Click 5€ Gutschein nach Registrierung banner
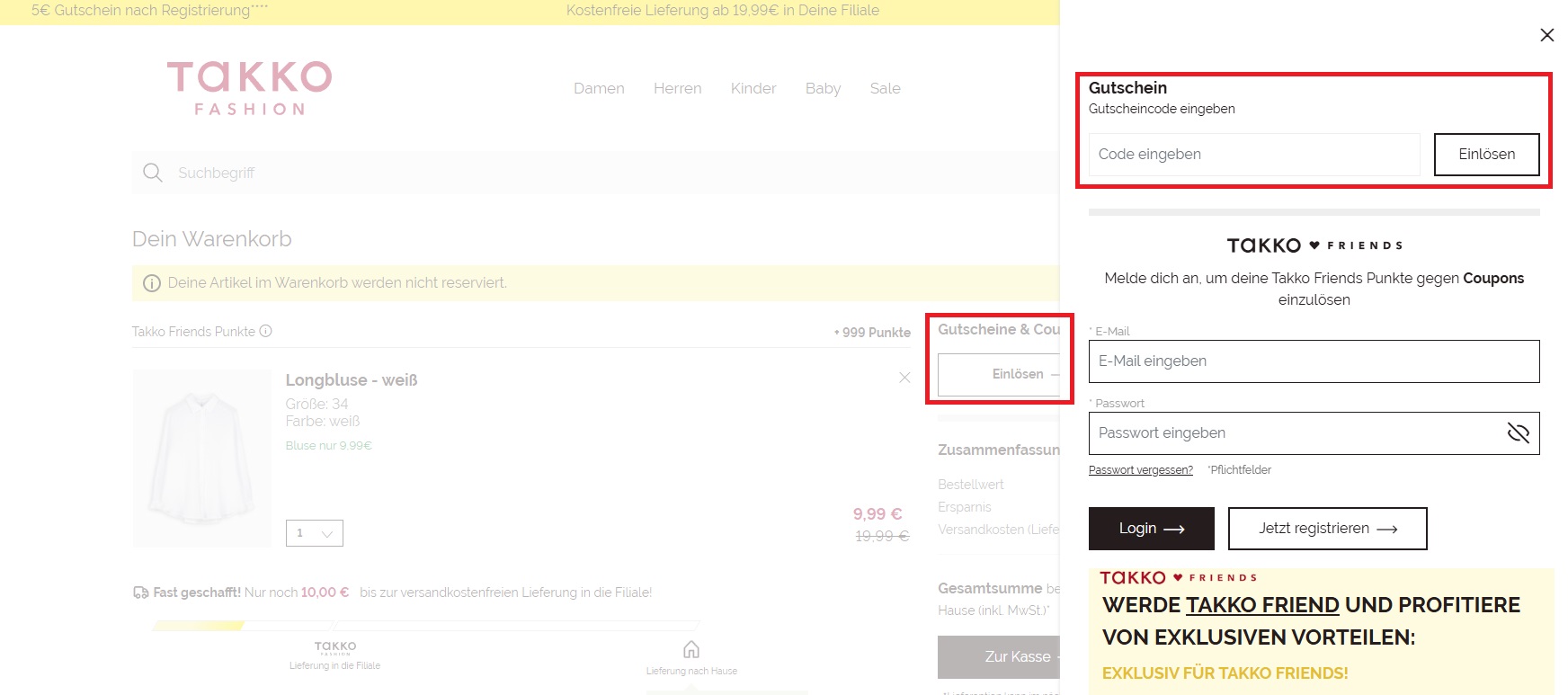Screen dimensions: 1568x695 tap(149, 11)
